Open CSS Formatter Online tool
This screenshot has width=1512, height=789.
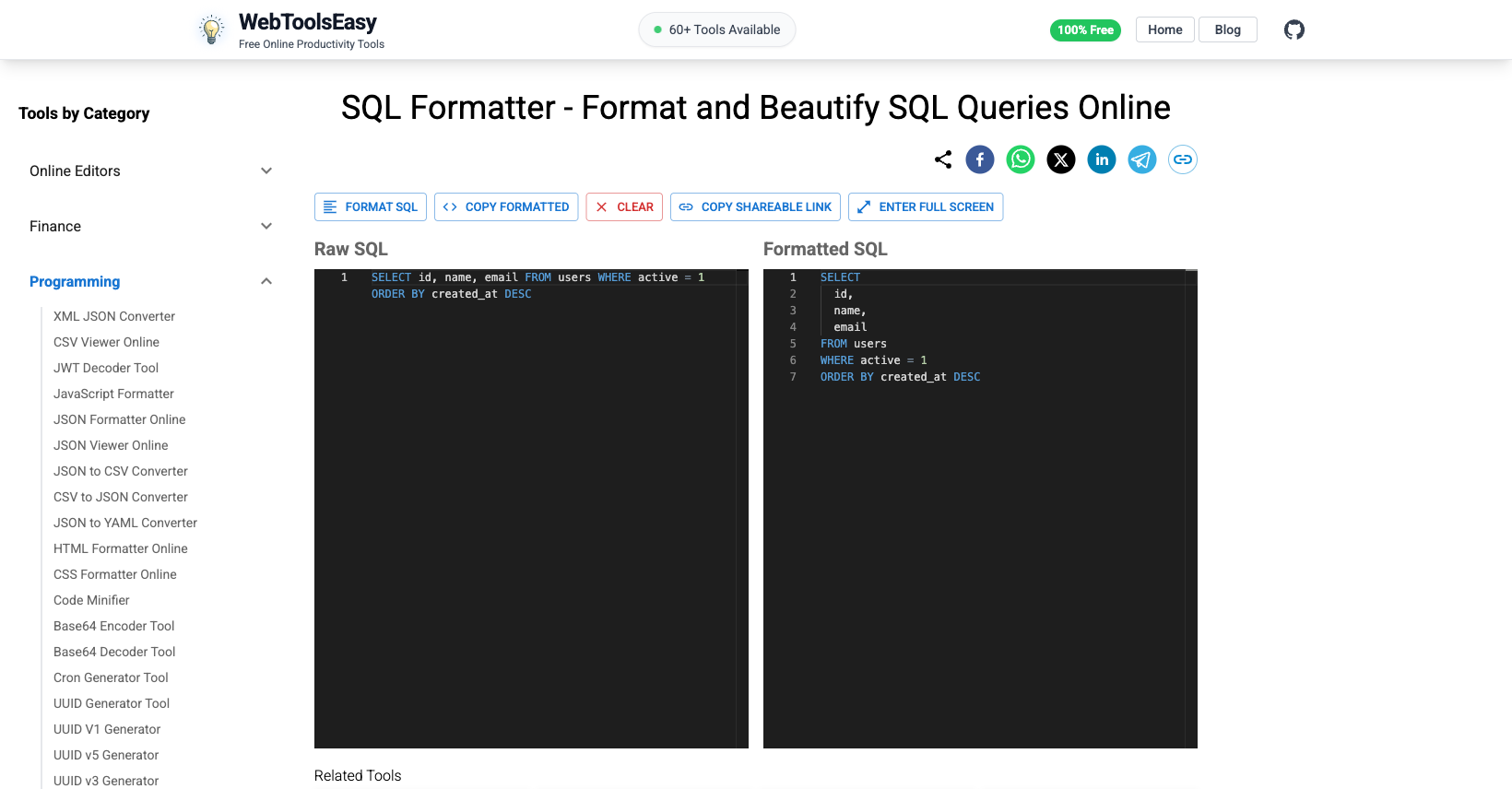coord(115,574)
